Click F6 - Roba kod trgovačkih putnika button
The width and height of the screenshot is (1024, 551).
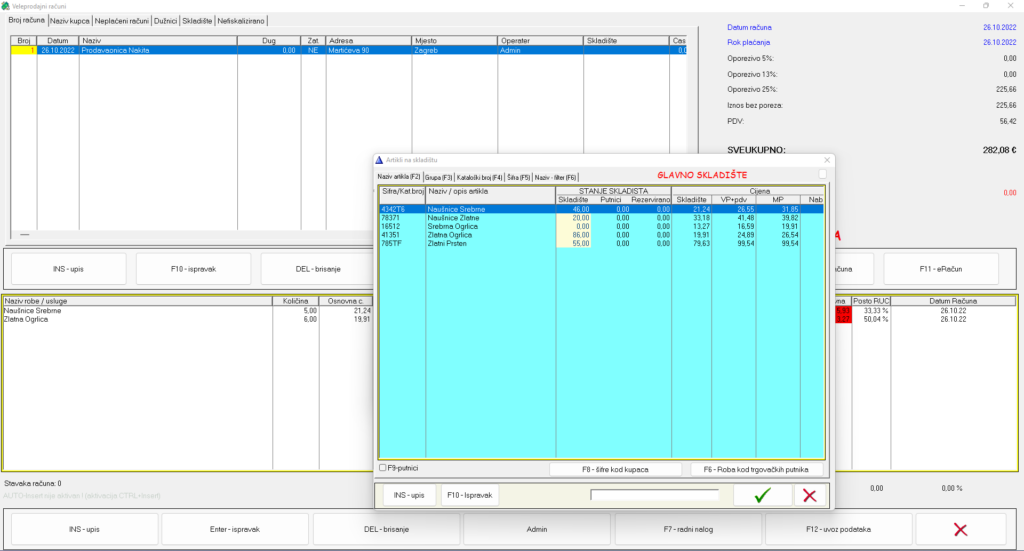tap(756, 469)
